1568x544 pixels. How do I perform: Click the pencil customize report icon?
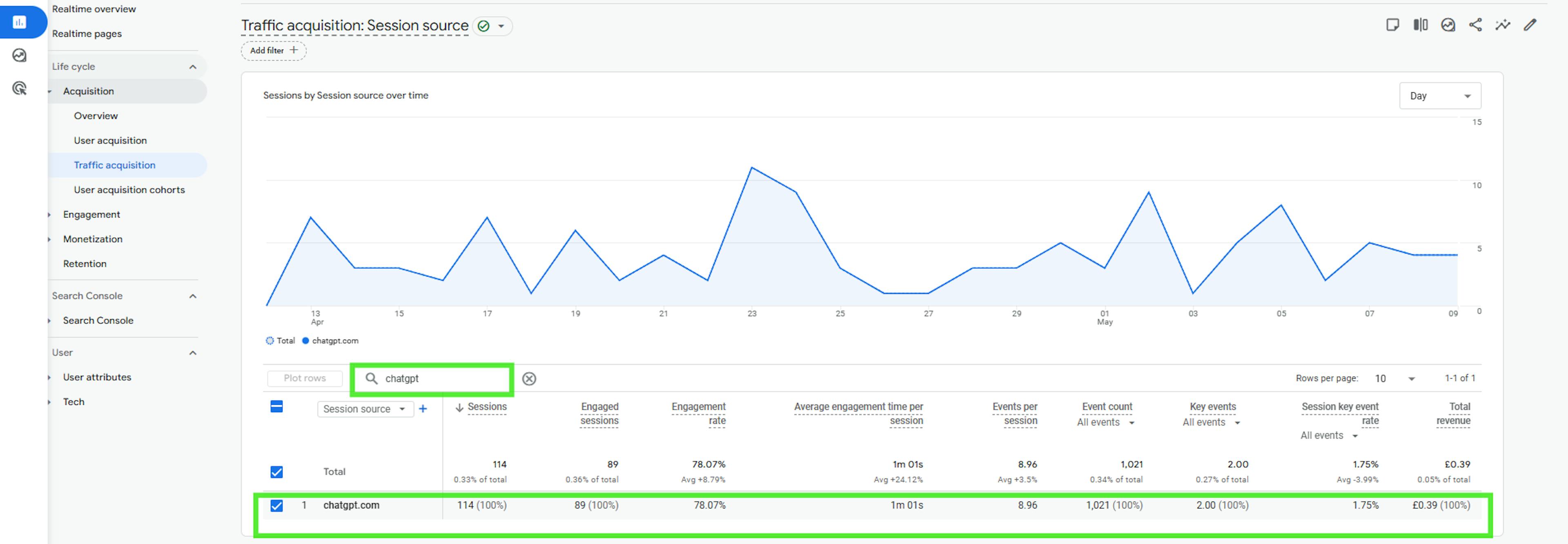(x=1530, y=25)
